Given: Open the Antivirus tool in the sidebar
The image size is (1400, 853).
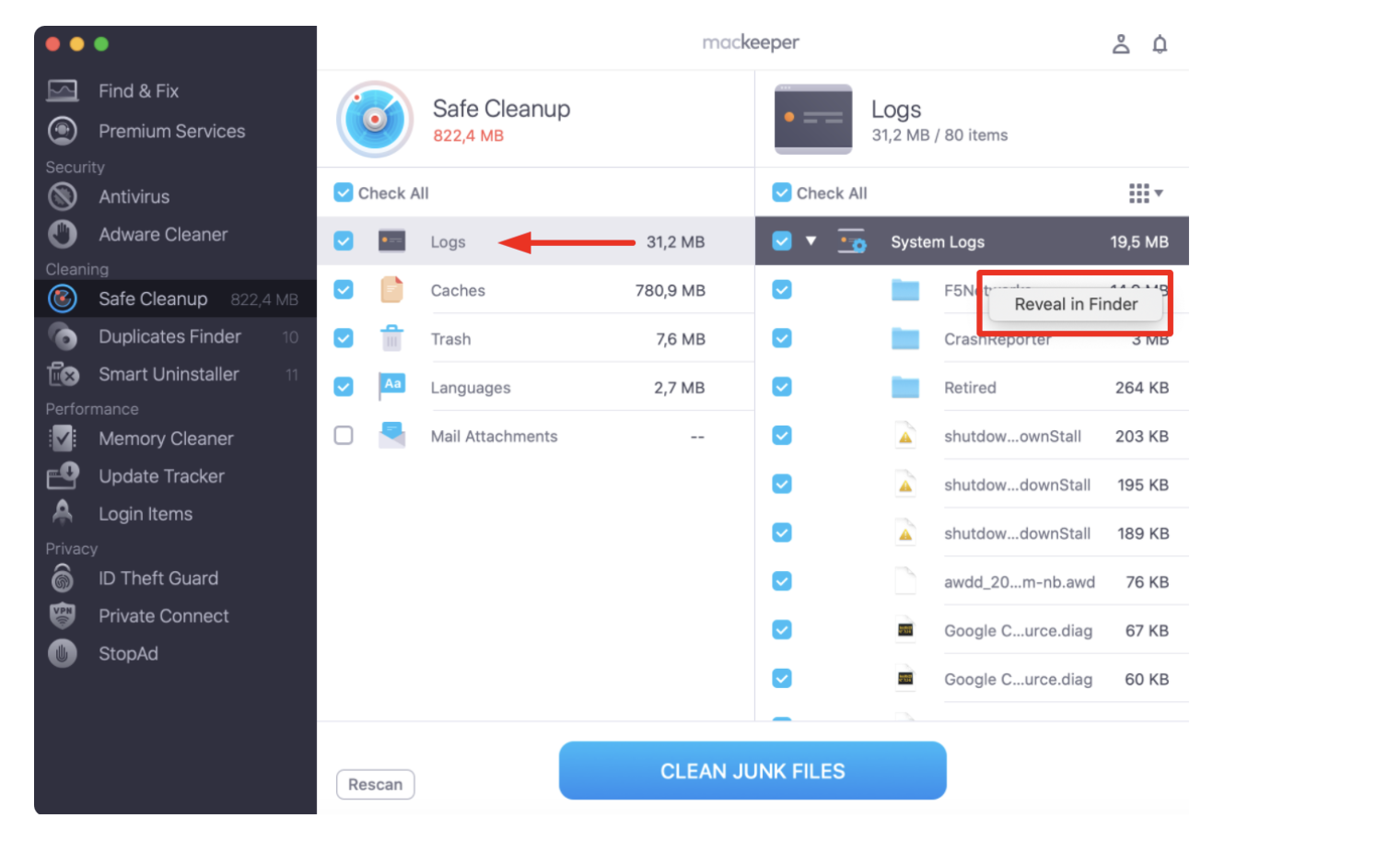Looking at the screenshot, I should pyautogui.click(x=134, y=196).
